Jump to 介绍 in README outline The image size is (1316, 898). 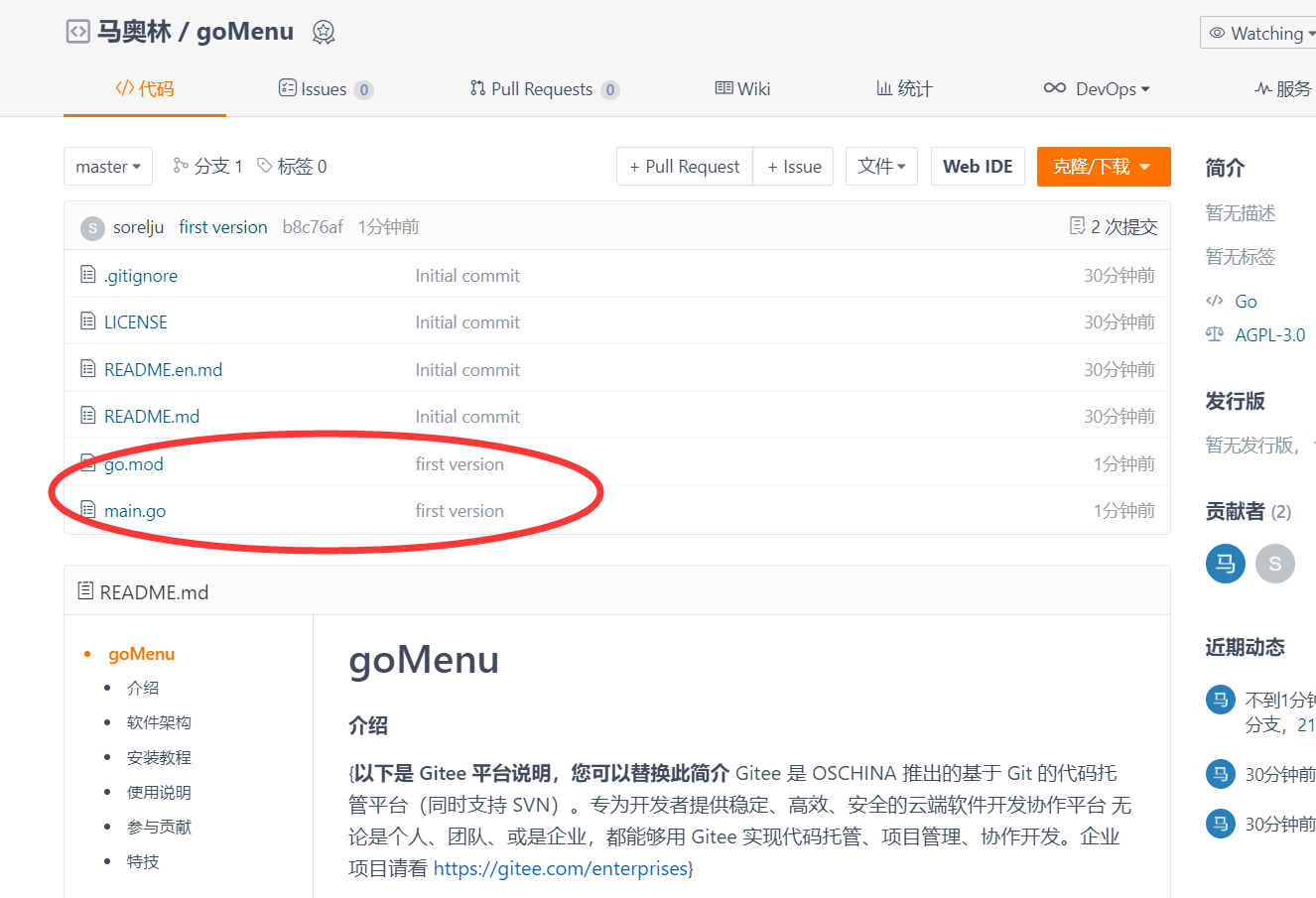(143, 688)
